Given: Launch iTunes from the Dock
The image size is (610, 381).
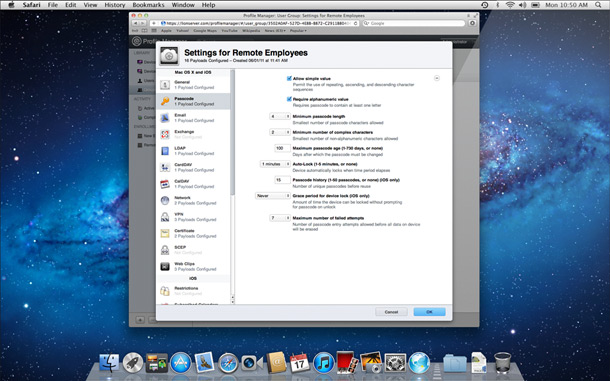Looking at the screenshot, I should coord(324,363).
